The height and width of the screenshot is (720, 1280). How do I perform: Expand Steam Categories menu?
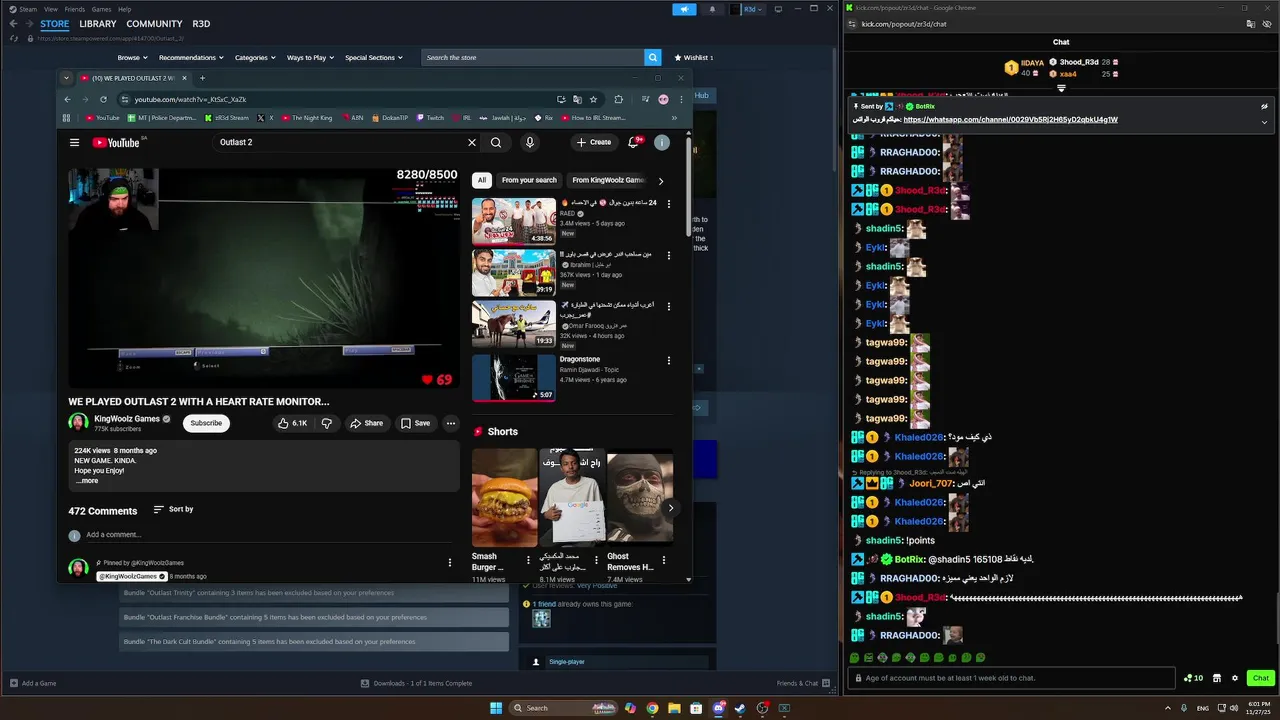coord(255,58)
